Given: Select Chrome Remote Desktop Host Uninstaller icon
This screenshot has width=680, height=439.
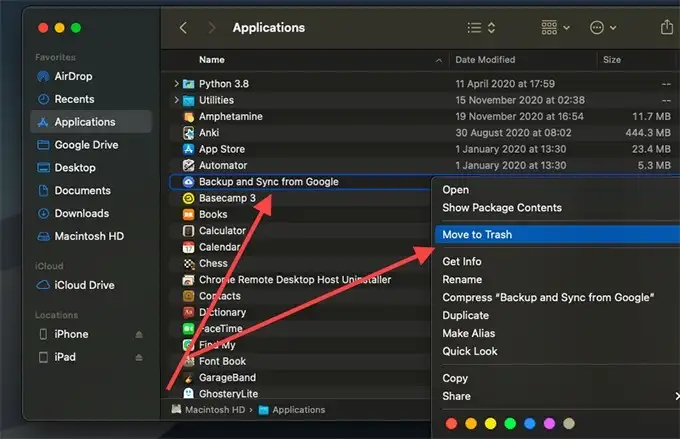Looking at the screenshot, I should 189,280.
